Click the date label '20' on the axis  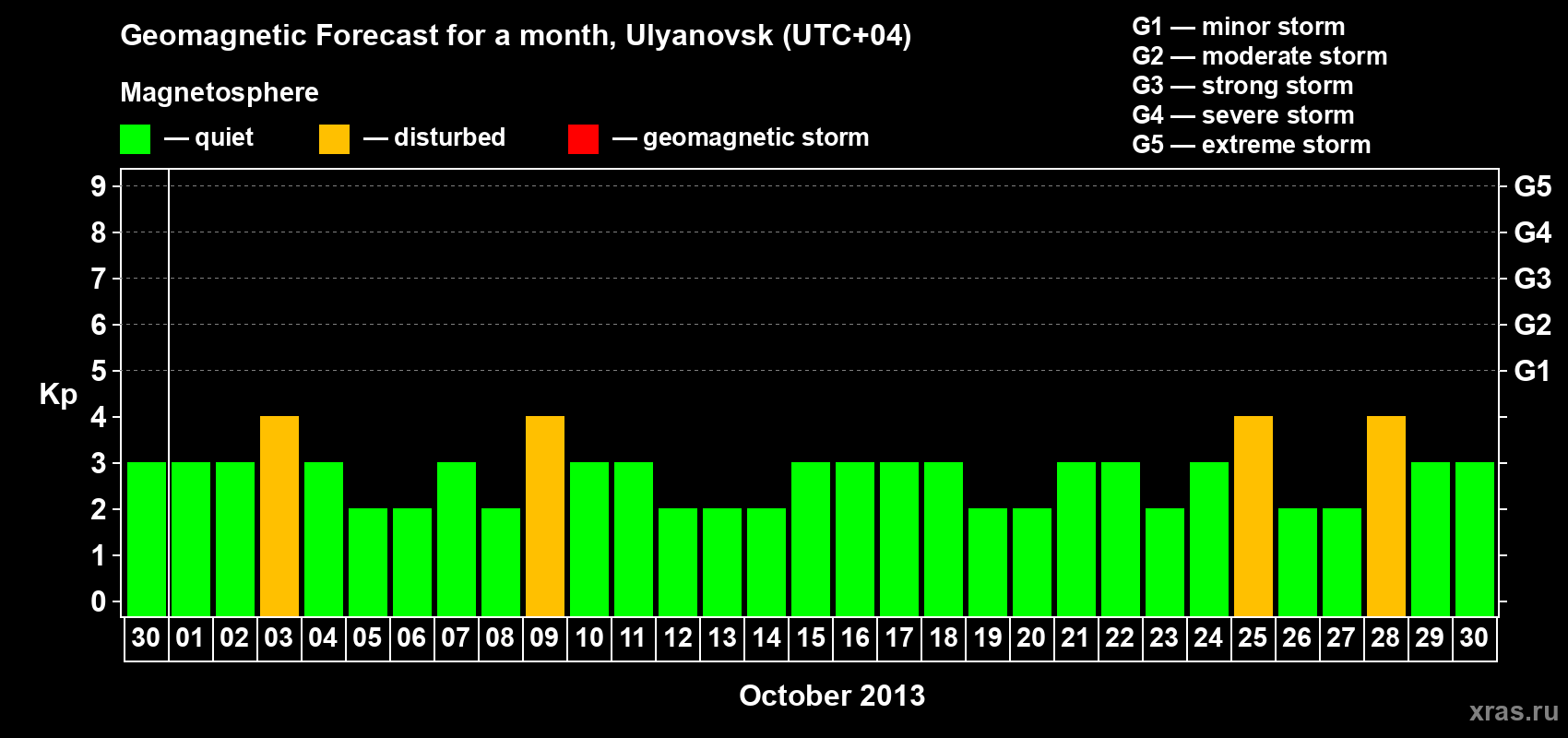[x=1031, y=638]
